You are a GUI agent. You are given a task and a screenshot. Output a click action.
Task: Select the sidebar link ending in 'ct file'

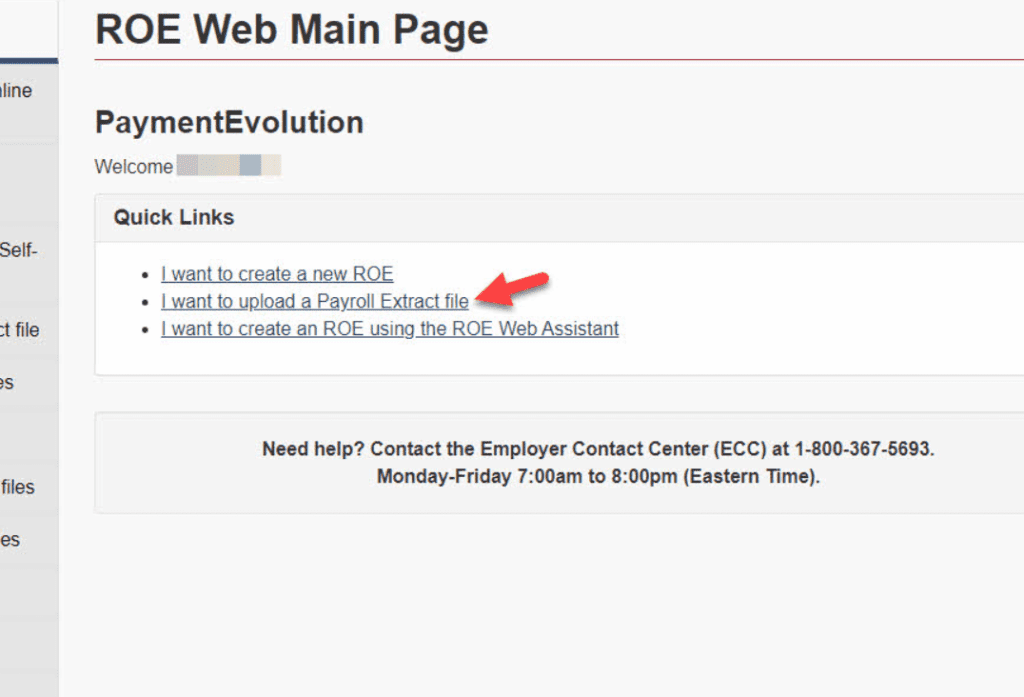(18, 330)
